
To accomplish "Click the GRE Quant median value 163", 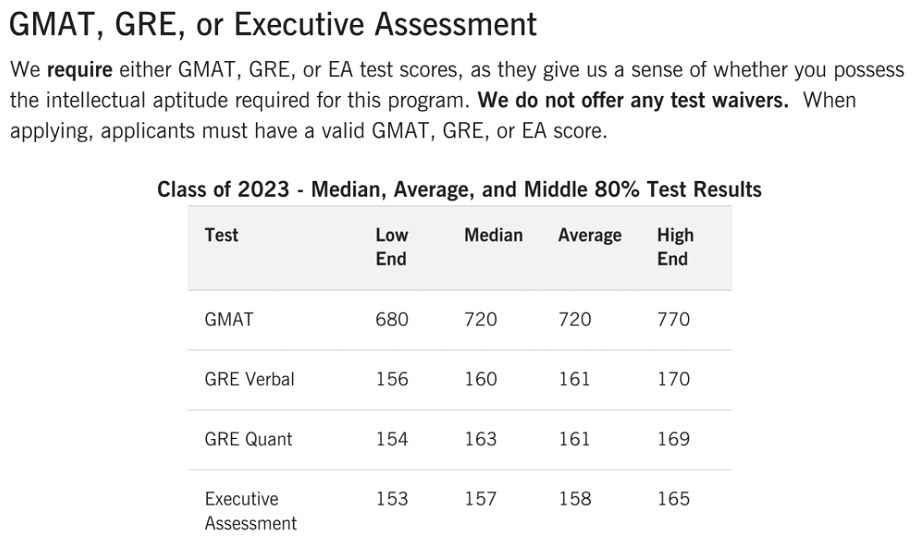I will point(480,439).
